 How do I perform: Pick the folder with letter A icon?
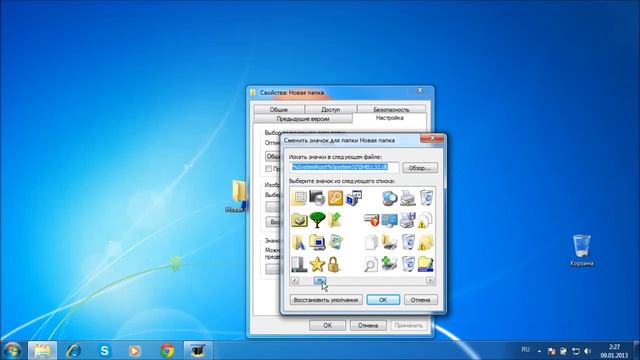click(299, 242)
